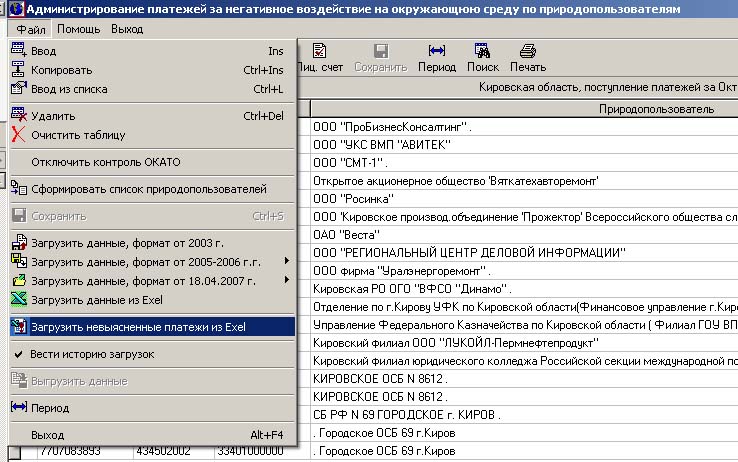This screenshot has width=738, height=462.
Task: Click the Удалить menu entry icon
Action: [19, 116]
